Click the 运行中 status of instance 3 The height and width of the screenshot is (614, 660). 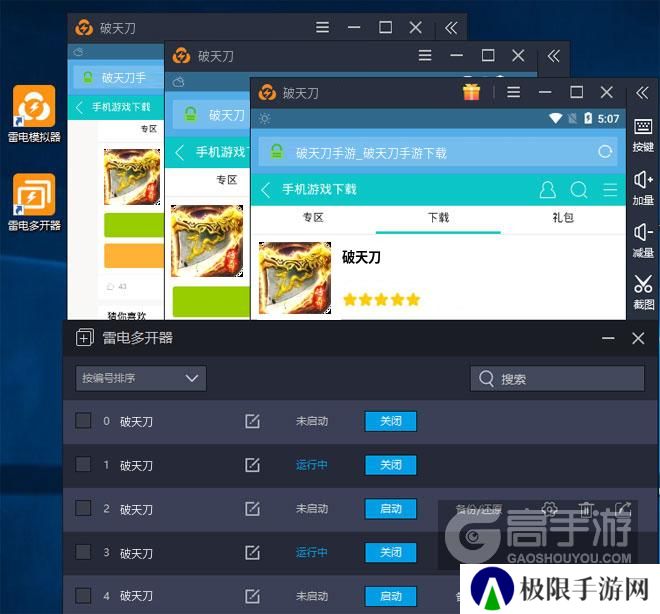(311, 553)
